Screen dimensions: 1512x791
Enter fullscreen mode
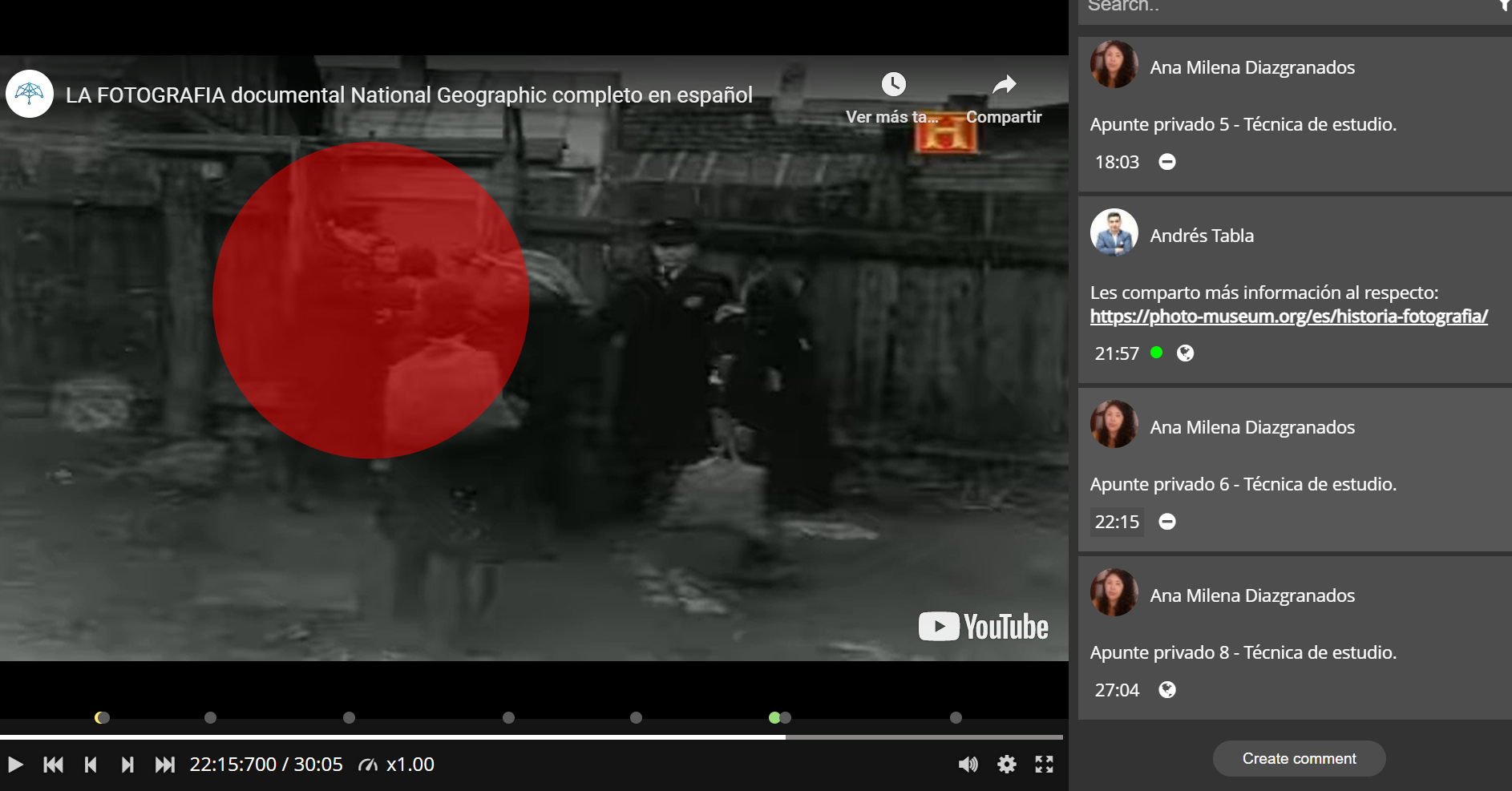pos(1044,765)
